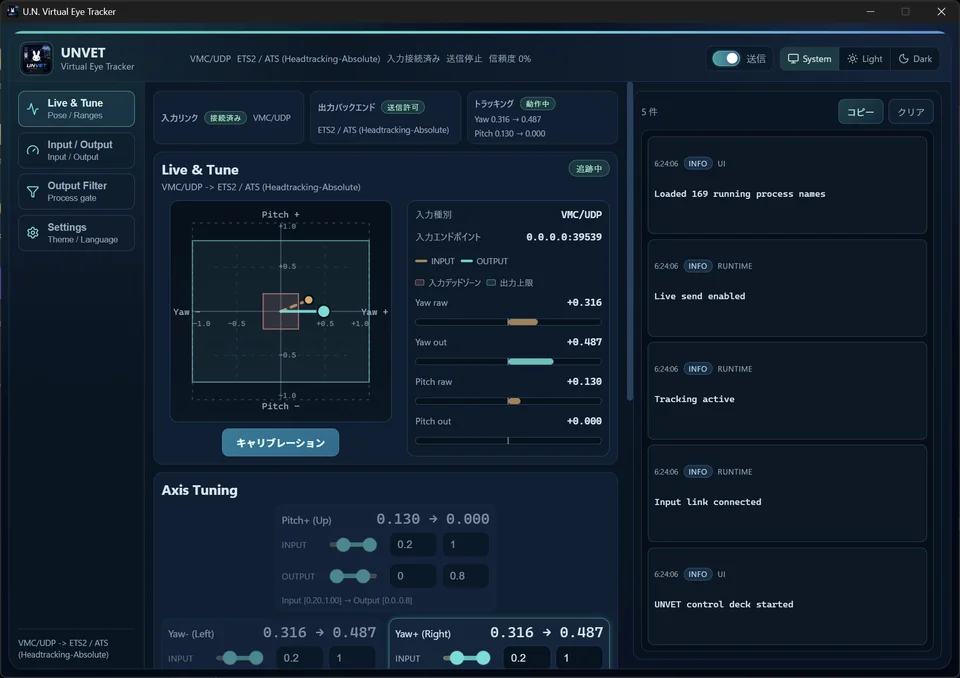Open the Input / Output page
960x678 pixels.
77,151
